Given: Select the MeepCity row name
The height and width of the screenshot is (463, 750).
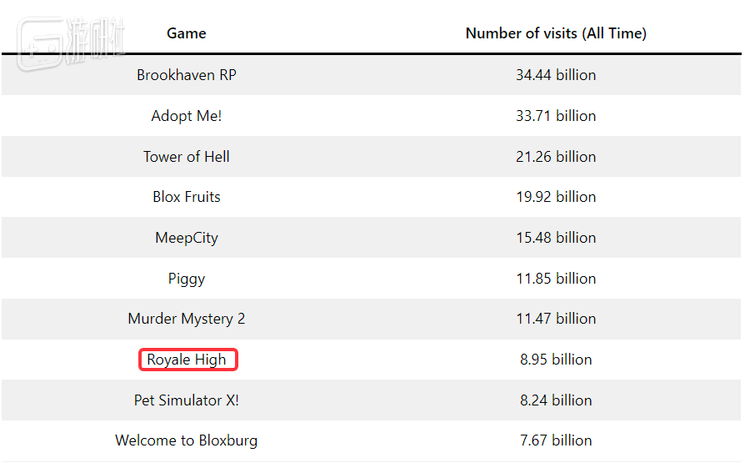Looking at the screenshot, I should pyautogui.click(x=187, y=238).
